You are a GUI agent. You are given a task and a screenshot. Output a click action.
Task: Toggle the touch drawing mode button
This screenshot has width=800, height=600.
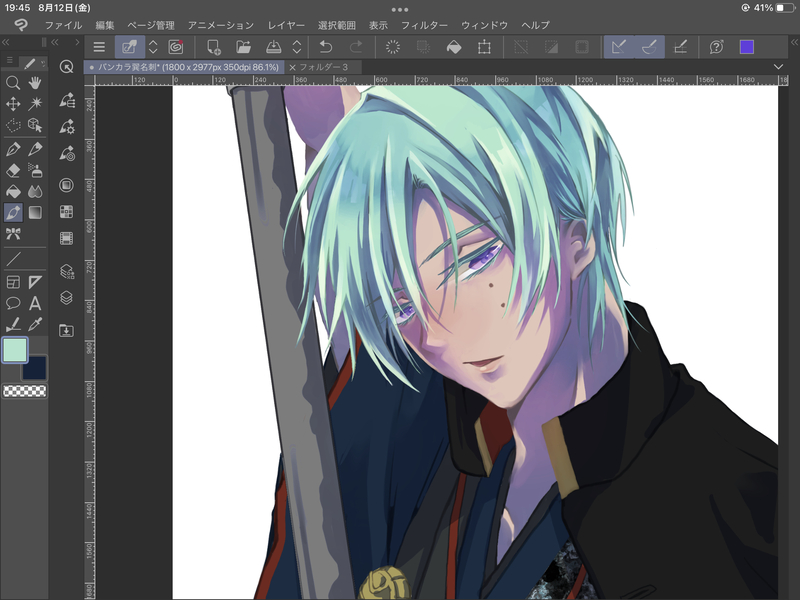(x=130, y=47)
